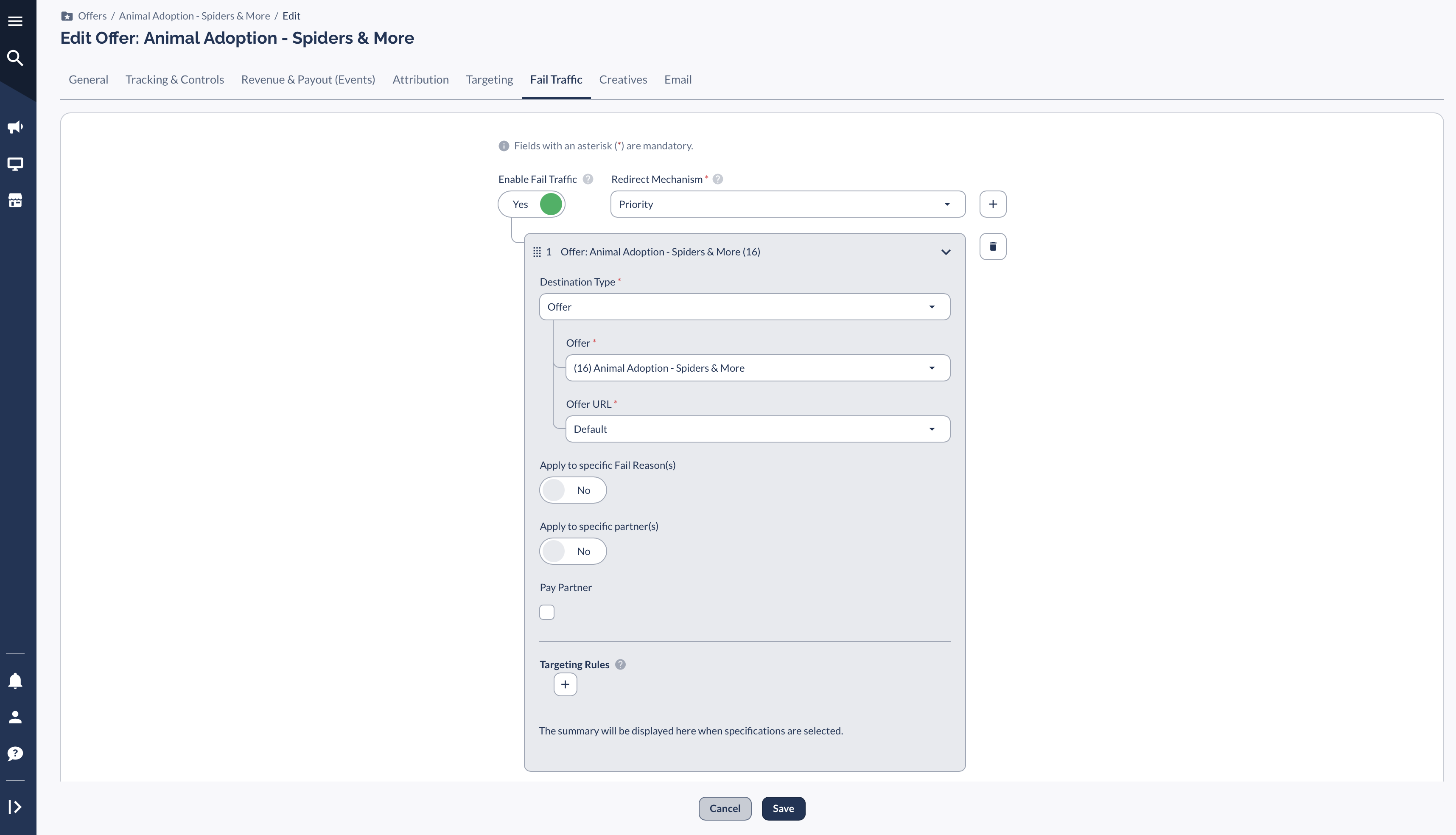The width and height of the screenshot is (1456, 835).
Task: Open notifications bell icon
Action: click(15, 681)
